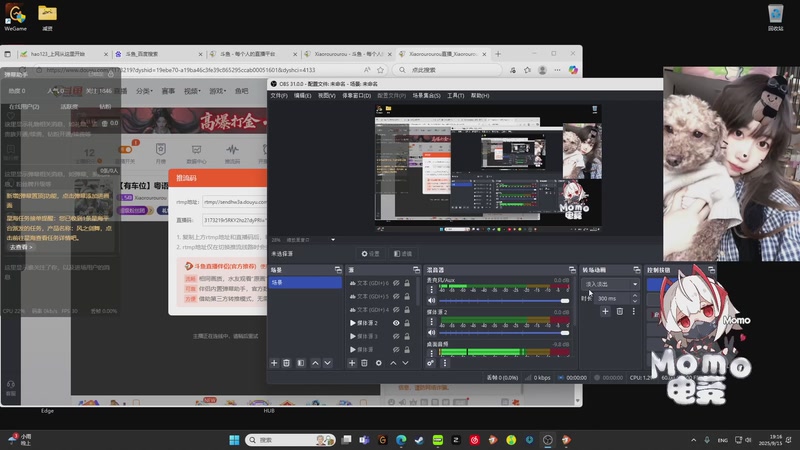Open the OBS 工具(T) menu

[x=456, y=95]
